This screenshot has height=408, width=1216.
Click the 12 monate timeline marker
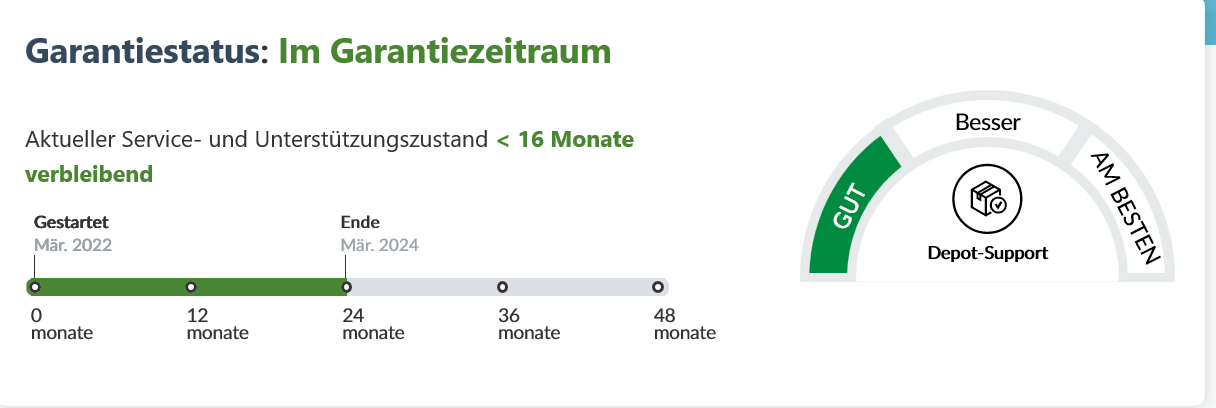(191, 287)
